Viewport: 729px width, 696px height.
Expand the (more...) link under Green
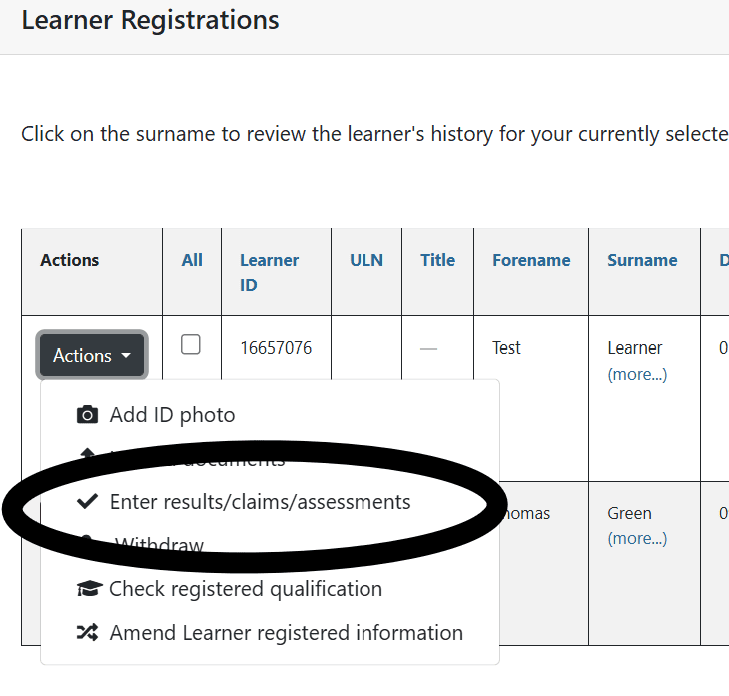pyautogui.click(x=637, y=539)
